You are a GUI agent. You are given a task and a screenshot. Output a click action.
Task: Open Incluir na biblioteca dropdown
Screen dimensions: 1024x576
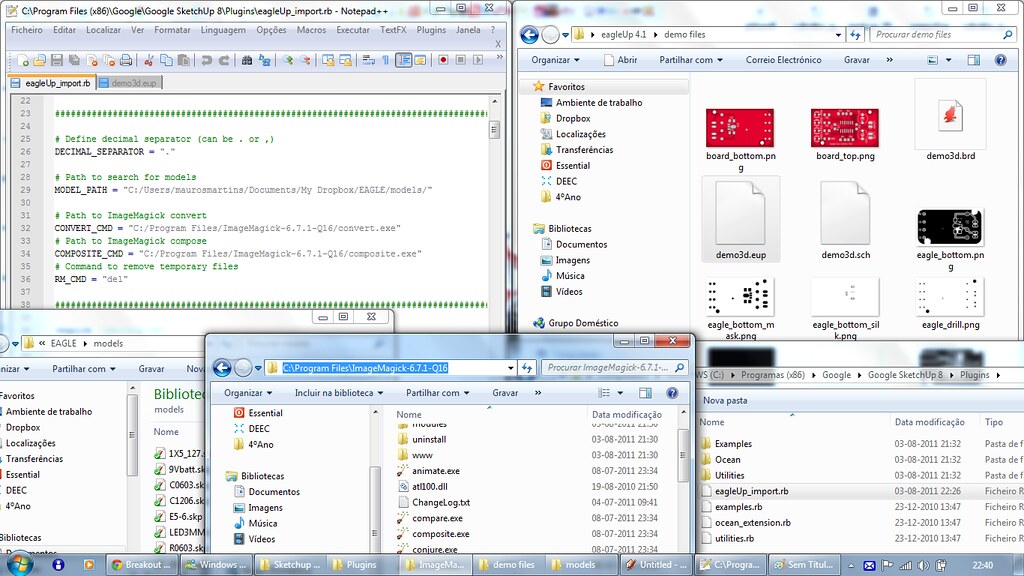[x=339, y=392]
